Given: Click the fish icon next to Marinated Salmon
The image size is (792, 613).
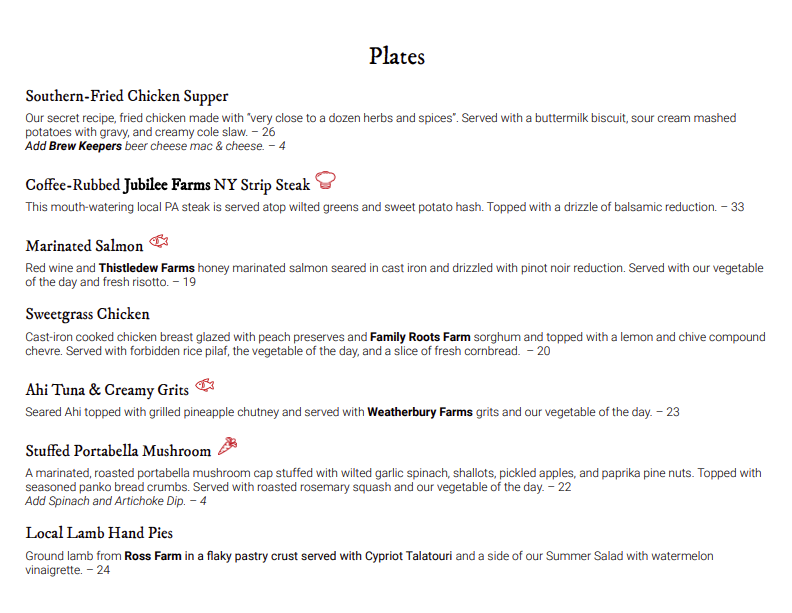Looking at the screenshot, I should pyautogui.click(x=159, y=241).
